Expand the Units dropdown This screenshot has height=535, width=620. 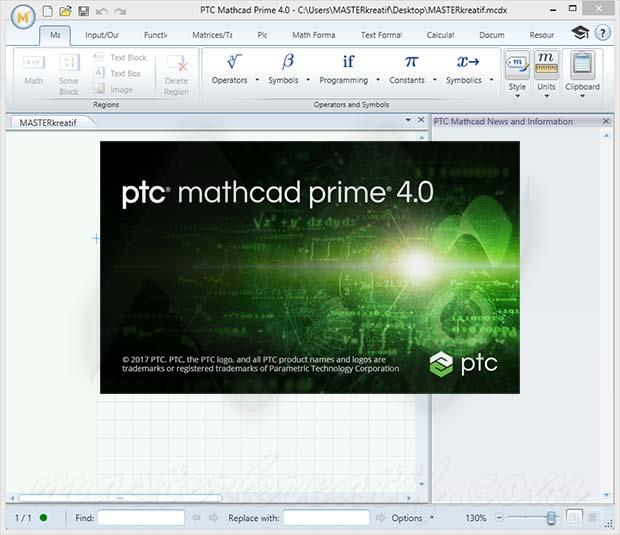546,87
